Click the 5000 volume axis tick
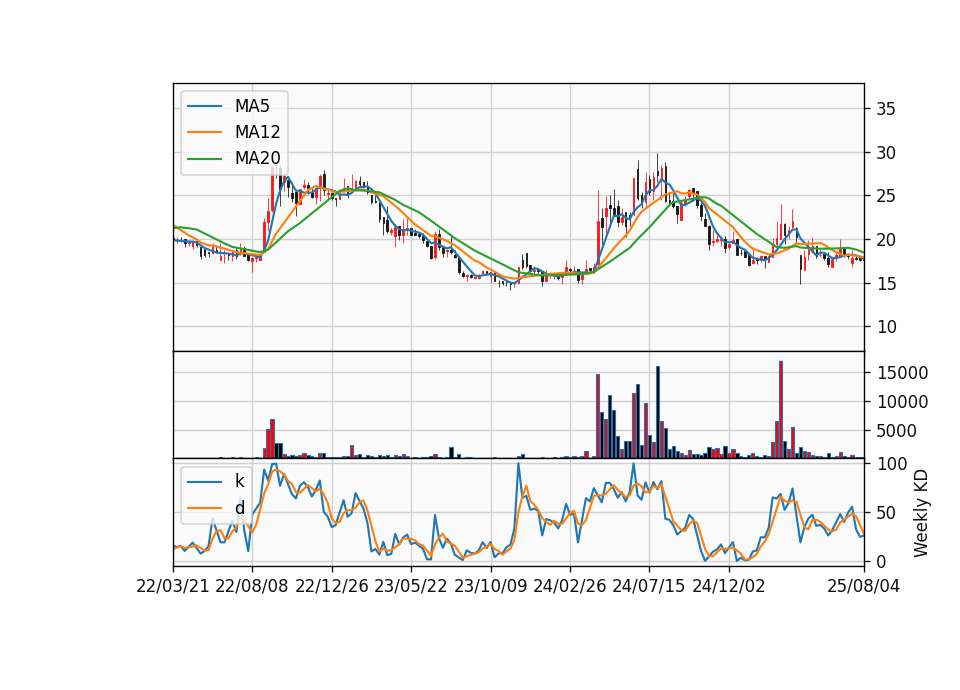Screen dimensions: 960x690 (x=896, y=431)
